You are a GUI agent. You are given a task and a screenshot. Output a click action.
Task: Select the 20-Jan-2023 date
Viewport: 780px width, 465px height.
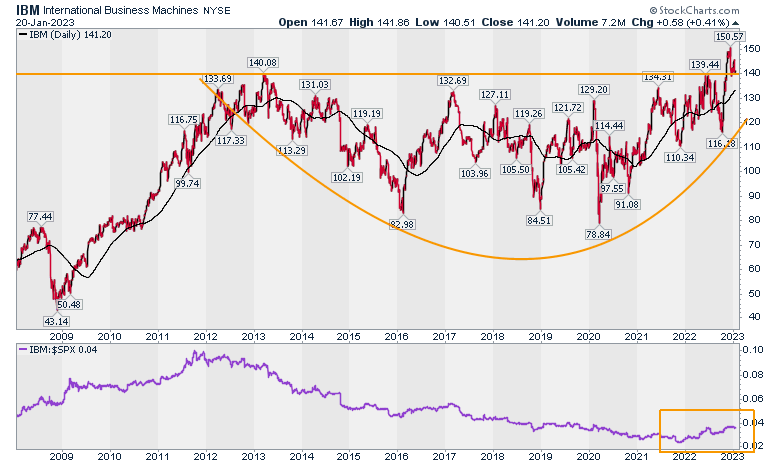pos(45,22)
